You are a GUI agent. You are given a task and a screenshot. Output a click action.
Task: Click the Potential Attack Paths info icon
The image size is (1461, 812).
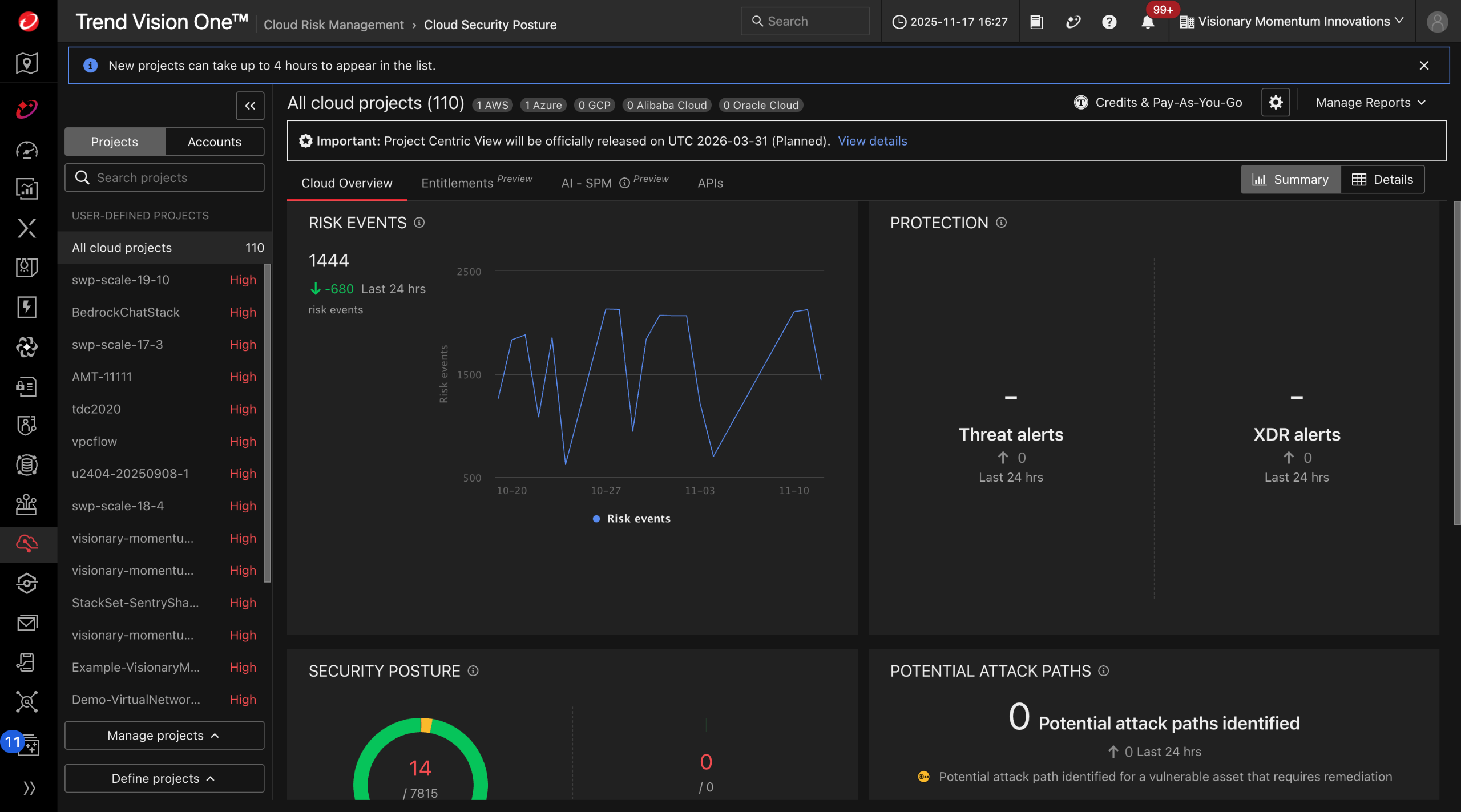point(1104,671)
